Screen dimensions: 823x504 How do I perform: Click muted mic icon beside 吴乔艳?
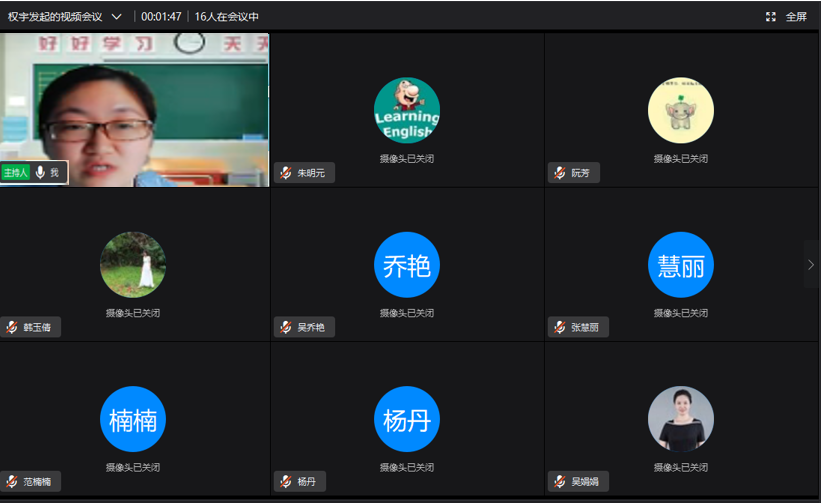pos(287,327)
